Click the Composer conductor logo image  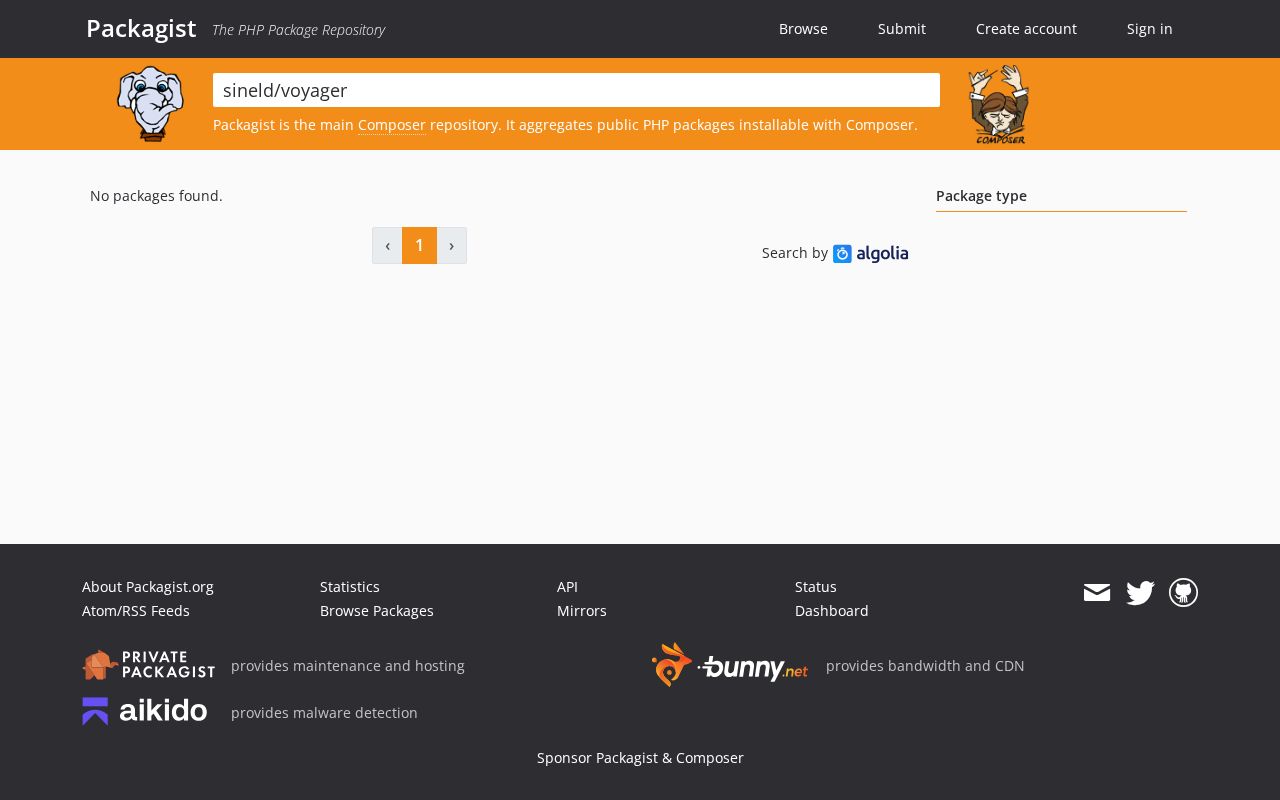[998, 105]
